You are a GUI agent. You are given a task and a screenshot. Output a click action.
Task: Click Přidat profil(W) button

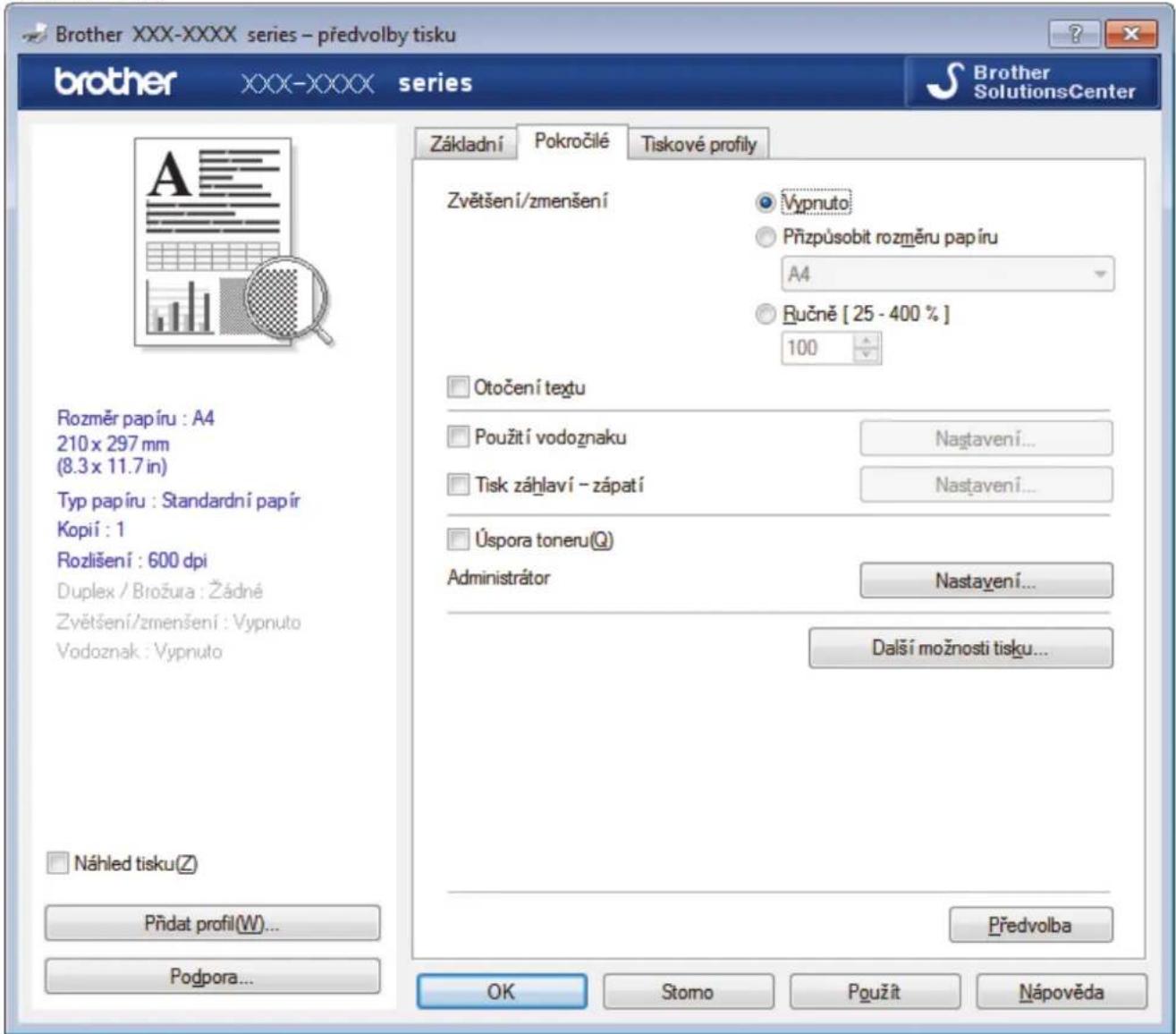[212, 924]
